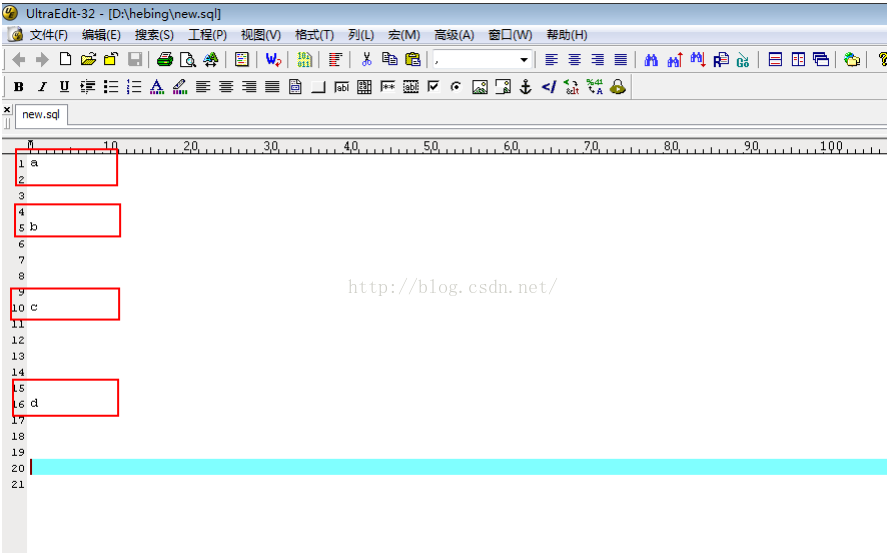Tile windows horizontally using the red-lined icon
The height and width of the screenshot is (553, 887).
(x=776, y=59)
